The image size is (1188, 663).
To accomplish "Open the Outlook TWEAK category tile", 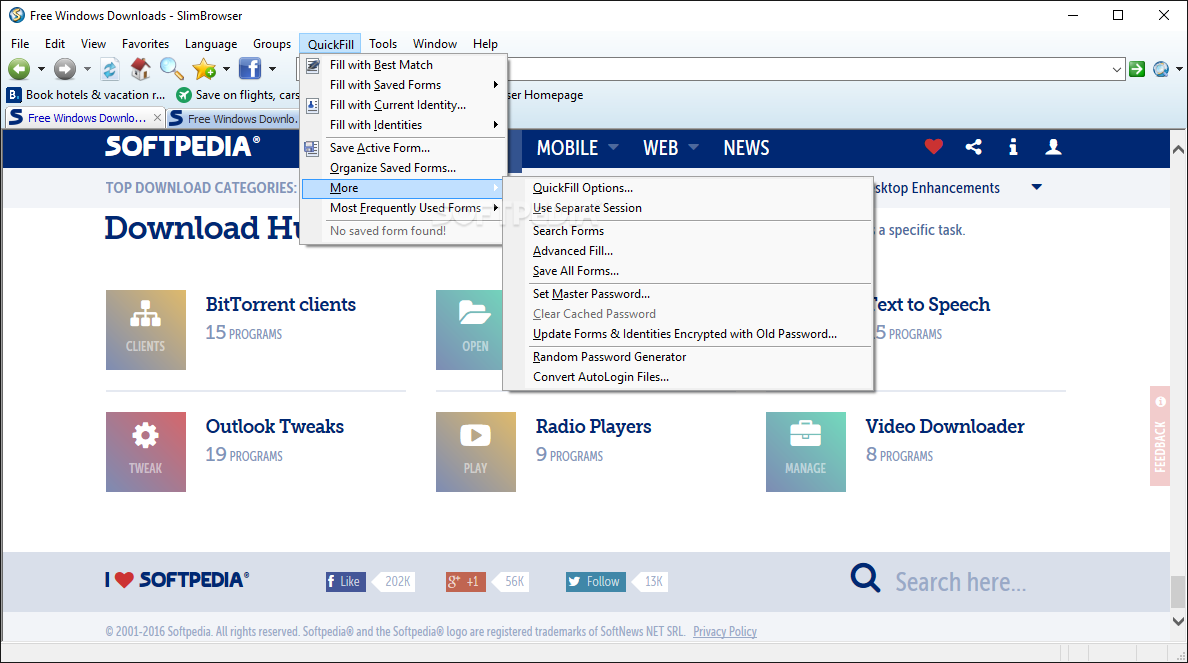I will pos(145,452).
